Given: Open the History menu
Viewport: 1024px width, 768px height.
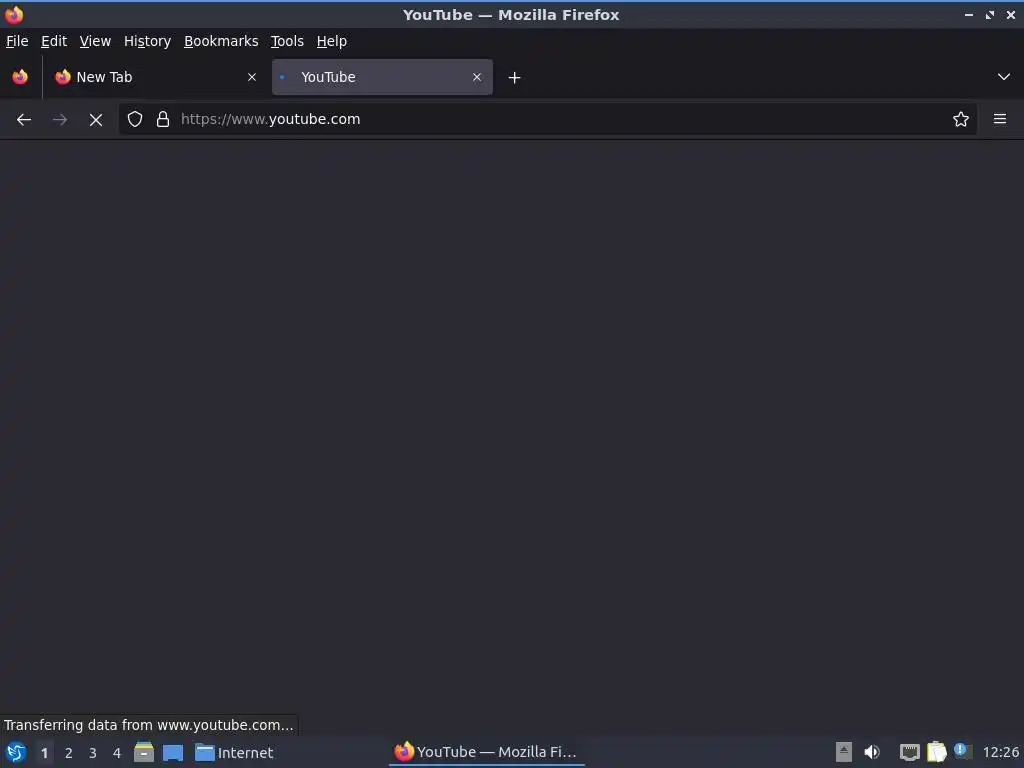Looking at the screenshot, I should pyautogui.click(x=148, y=41).
